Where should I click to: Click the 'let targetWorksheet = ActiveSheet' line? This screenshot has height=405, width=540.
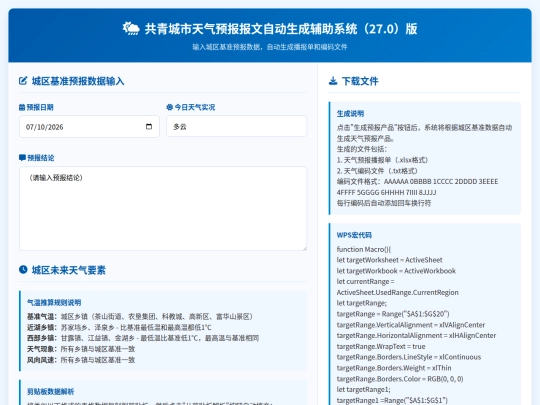click(x=390, y=260)
